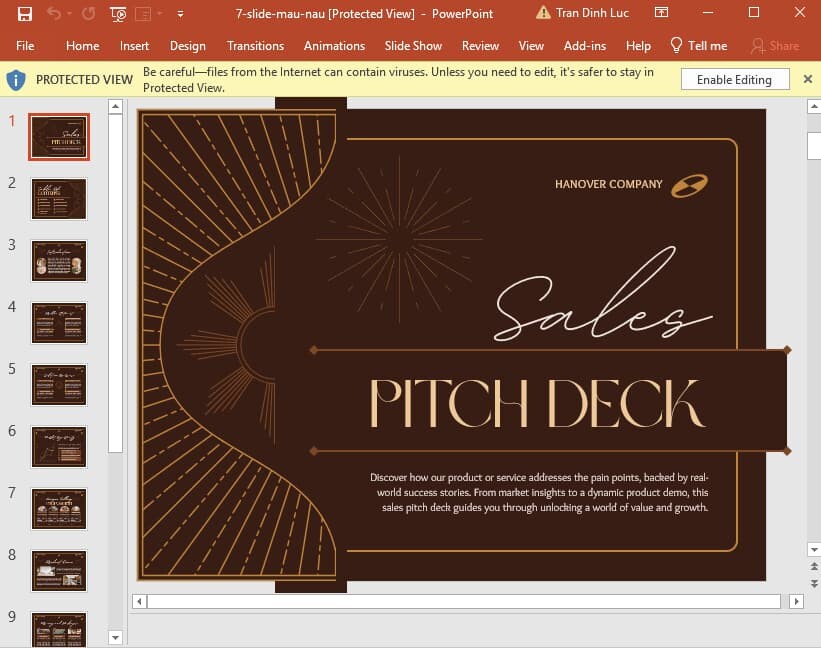The image size is (821, 648).
Task: Click the slide description paragraph text
Action: [x=539, y=492]
